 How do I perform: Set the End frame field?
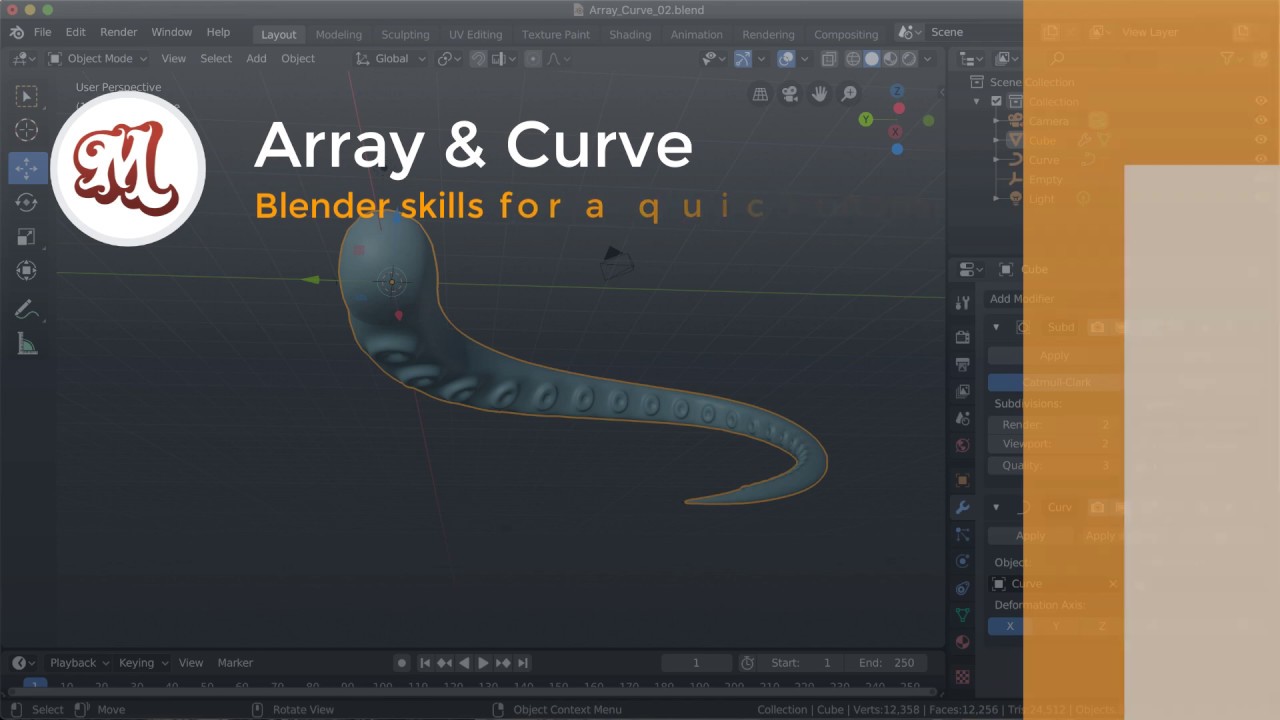coord(887,663)
